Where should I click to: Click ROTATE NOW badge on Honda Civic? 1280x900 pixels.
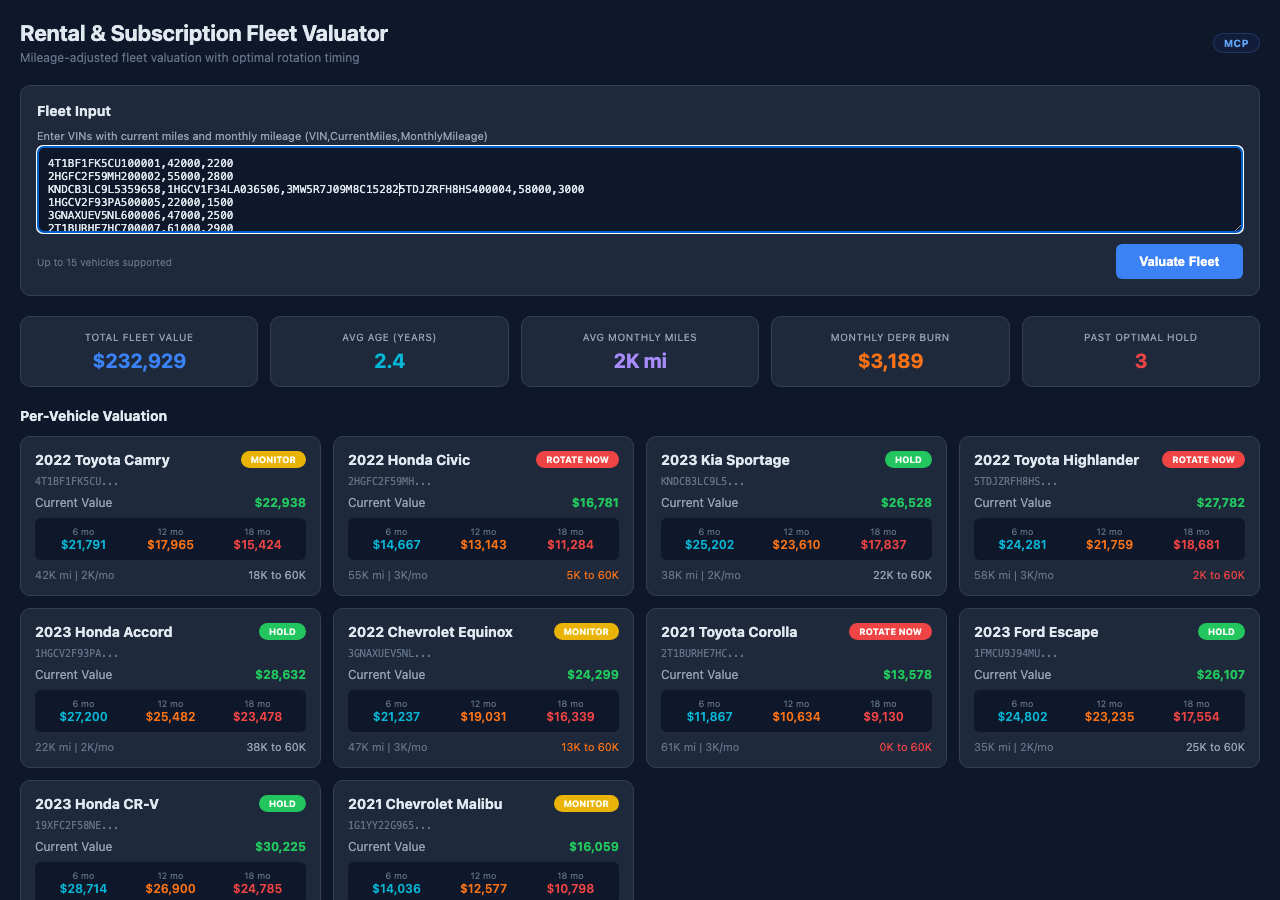(x=577, y=460)
